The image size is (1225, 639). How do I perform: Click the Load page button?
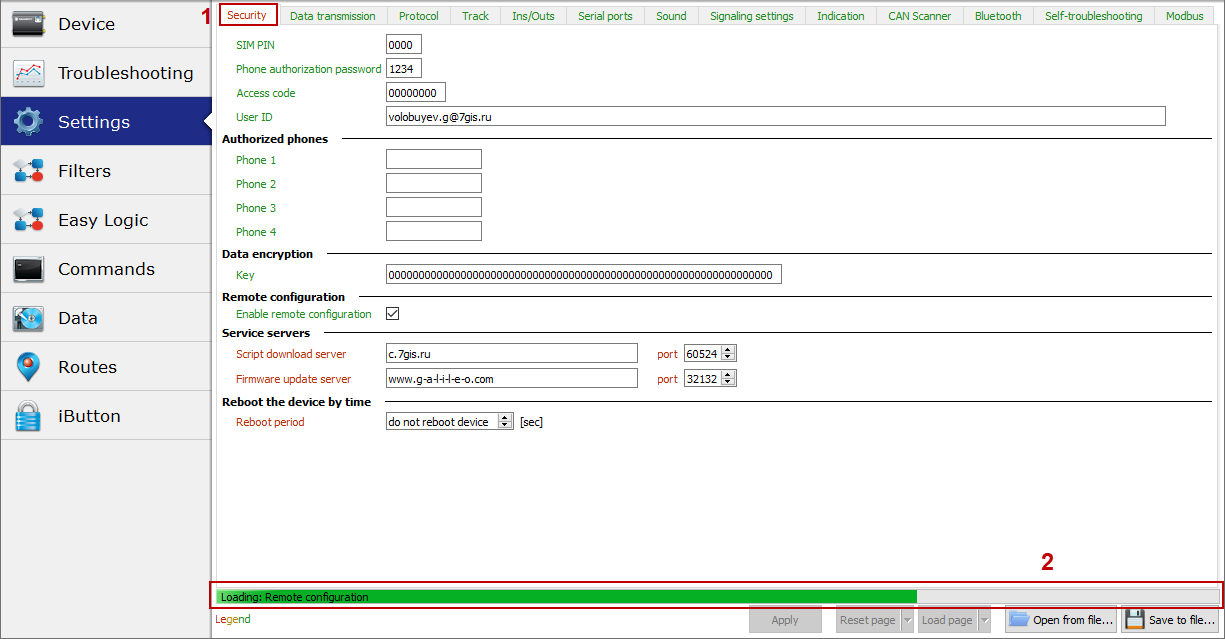[x=947, y=620]
